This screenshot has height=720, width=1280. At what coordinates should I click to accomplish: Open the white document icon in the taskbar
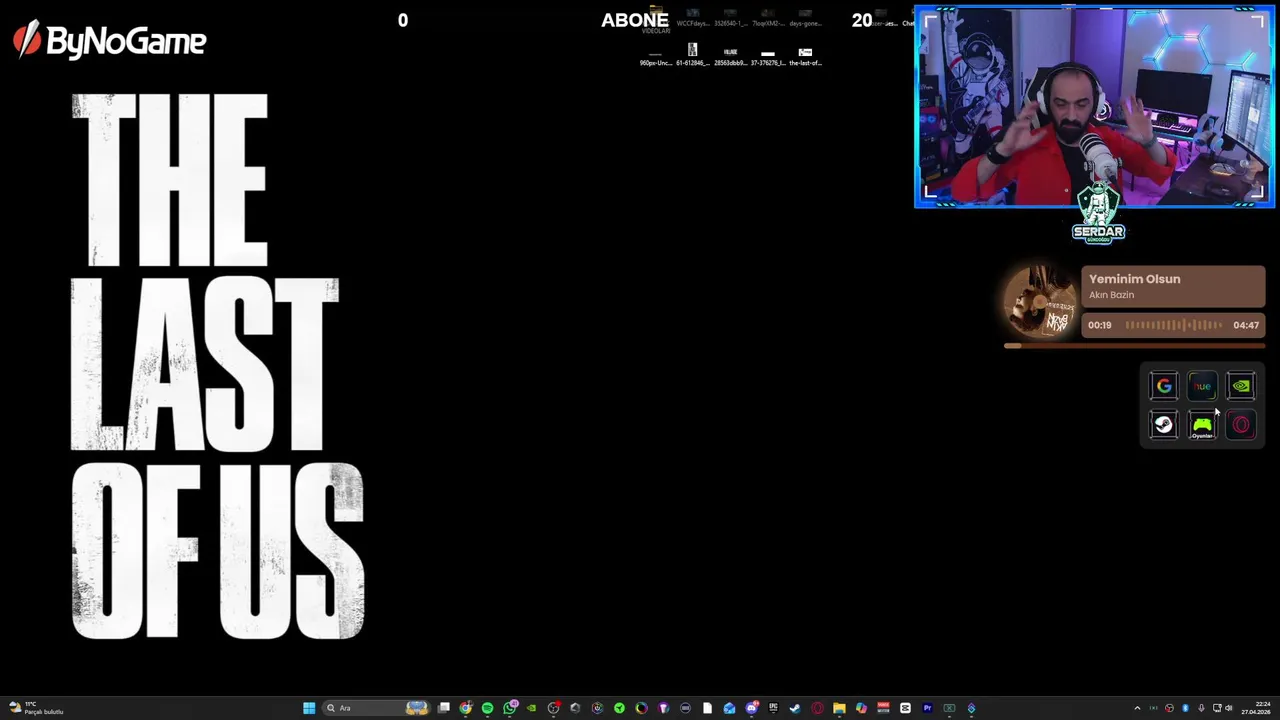[x=707, y=708]
